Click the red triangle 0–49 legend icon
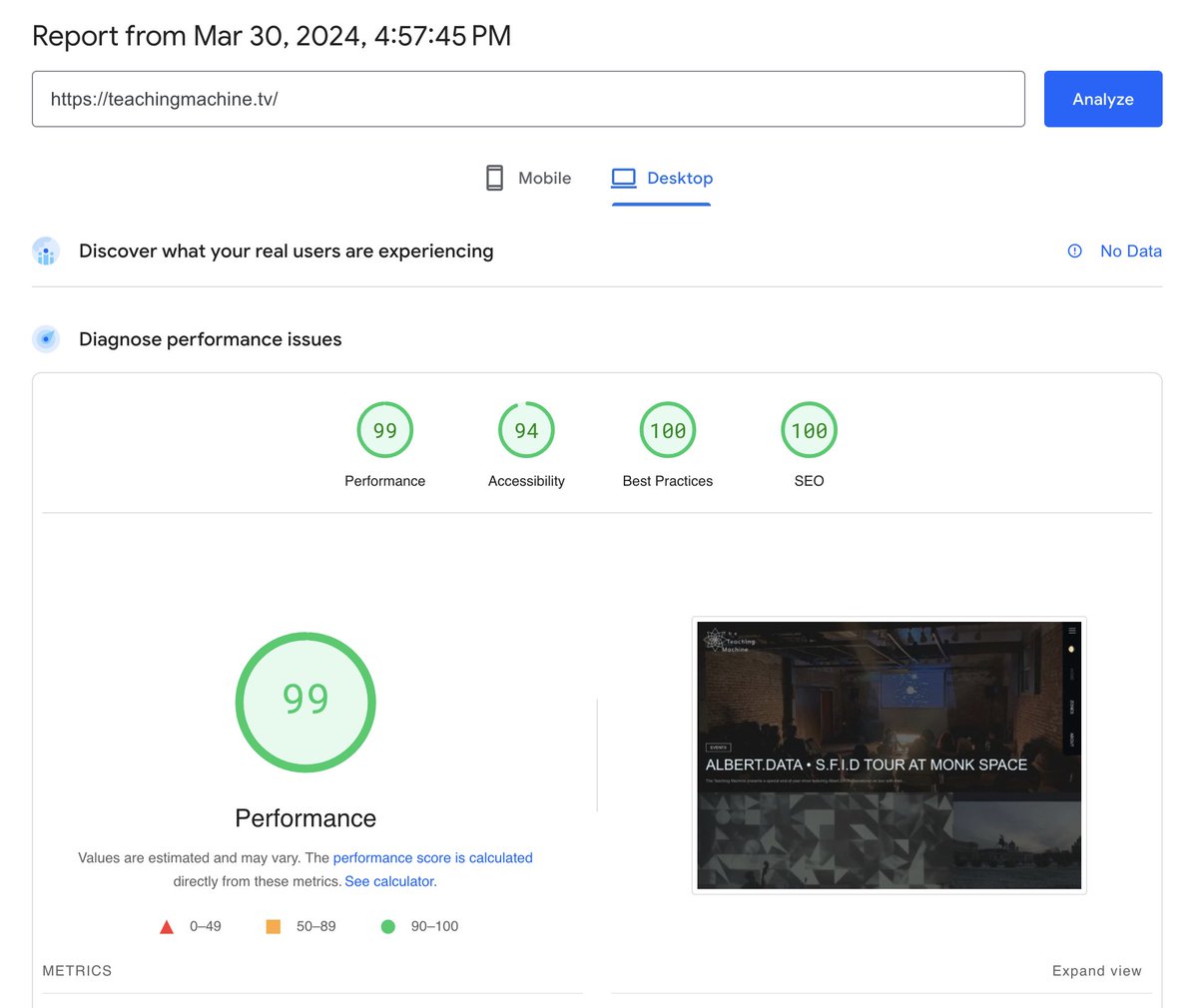 point(167,927)
